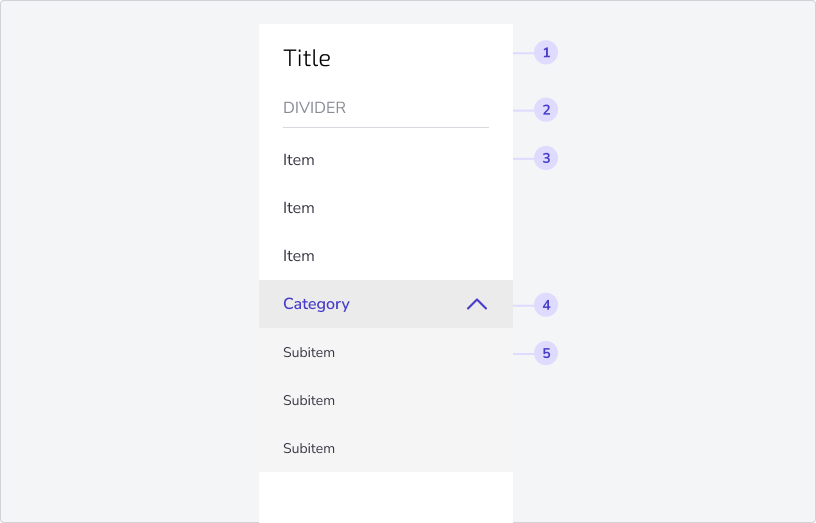816x523 pixels.
Task: Click the DIVIDER section label
Action: (314, 108)
